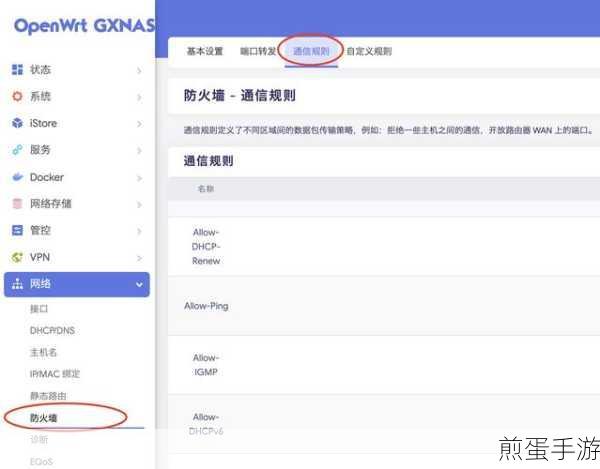Click the Allow-IGMP rule name
600x469 pixels.
tap(206, 365)
